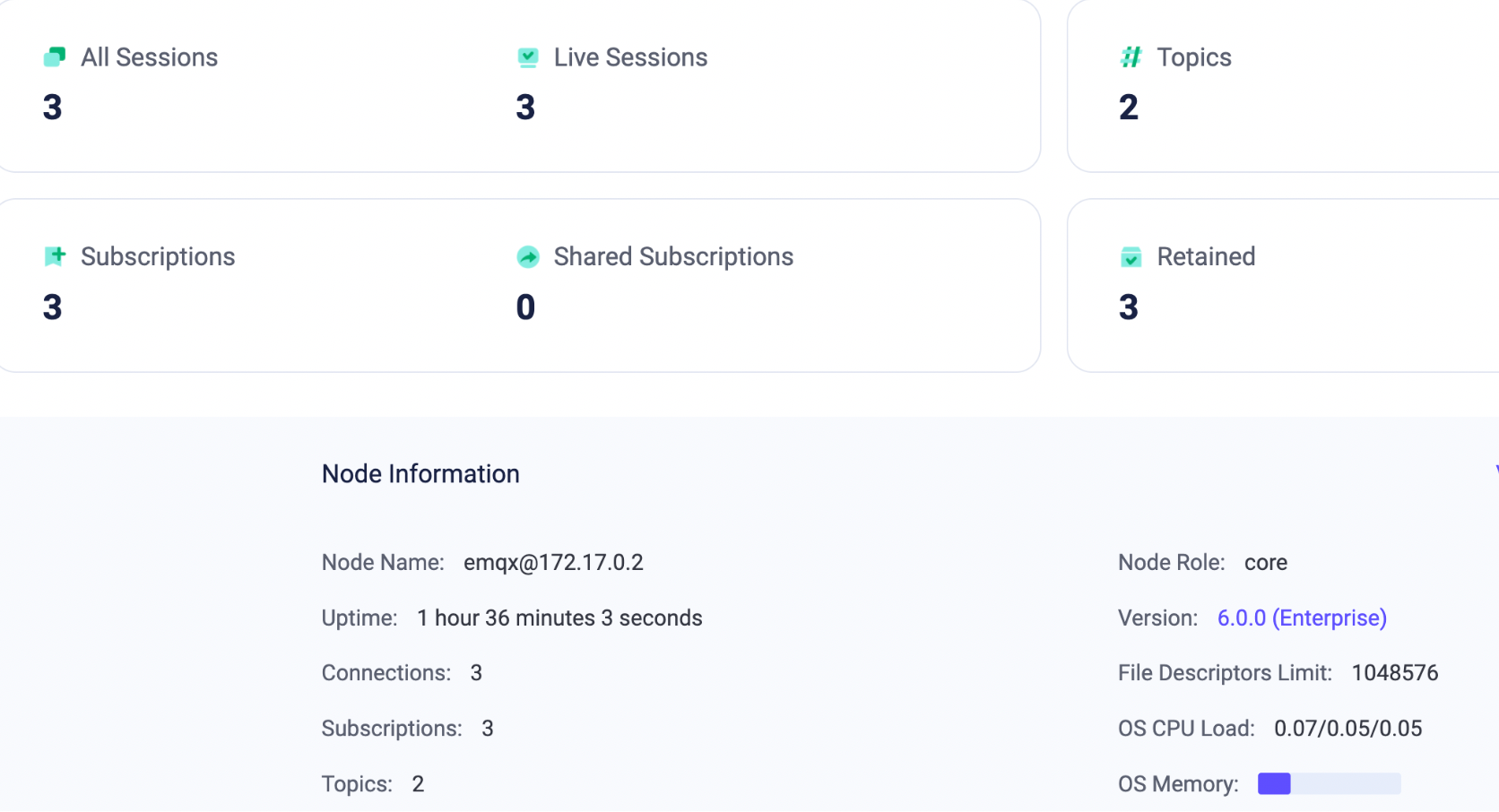Click the Shared Subscriptions count 0
The height and width of the screenshot is (812, 1499).
click(525, 307)
